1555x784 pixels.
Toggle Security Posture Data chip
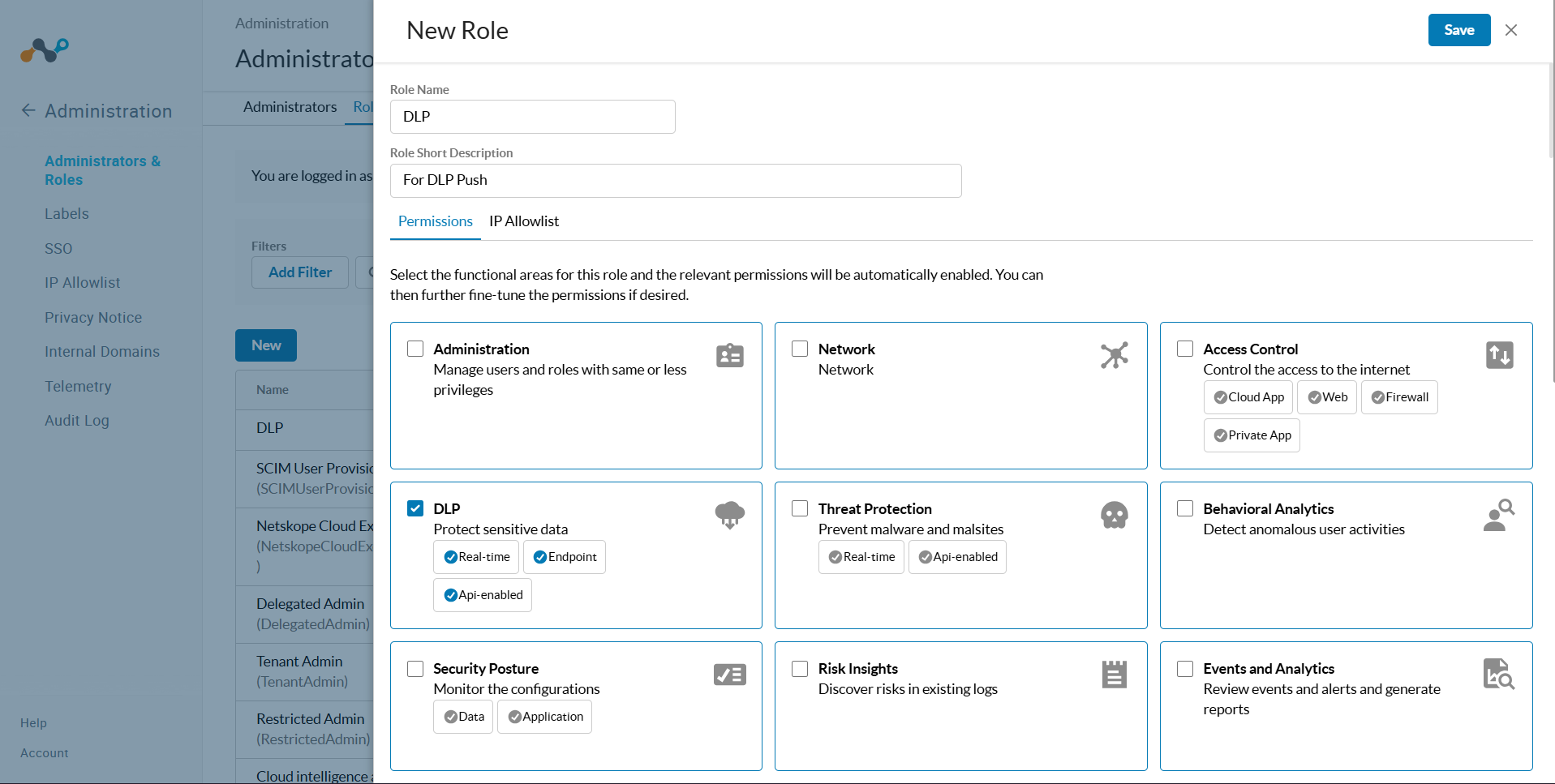[x=463, y=717]
